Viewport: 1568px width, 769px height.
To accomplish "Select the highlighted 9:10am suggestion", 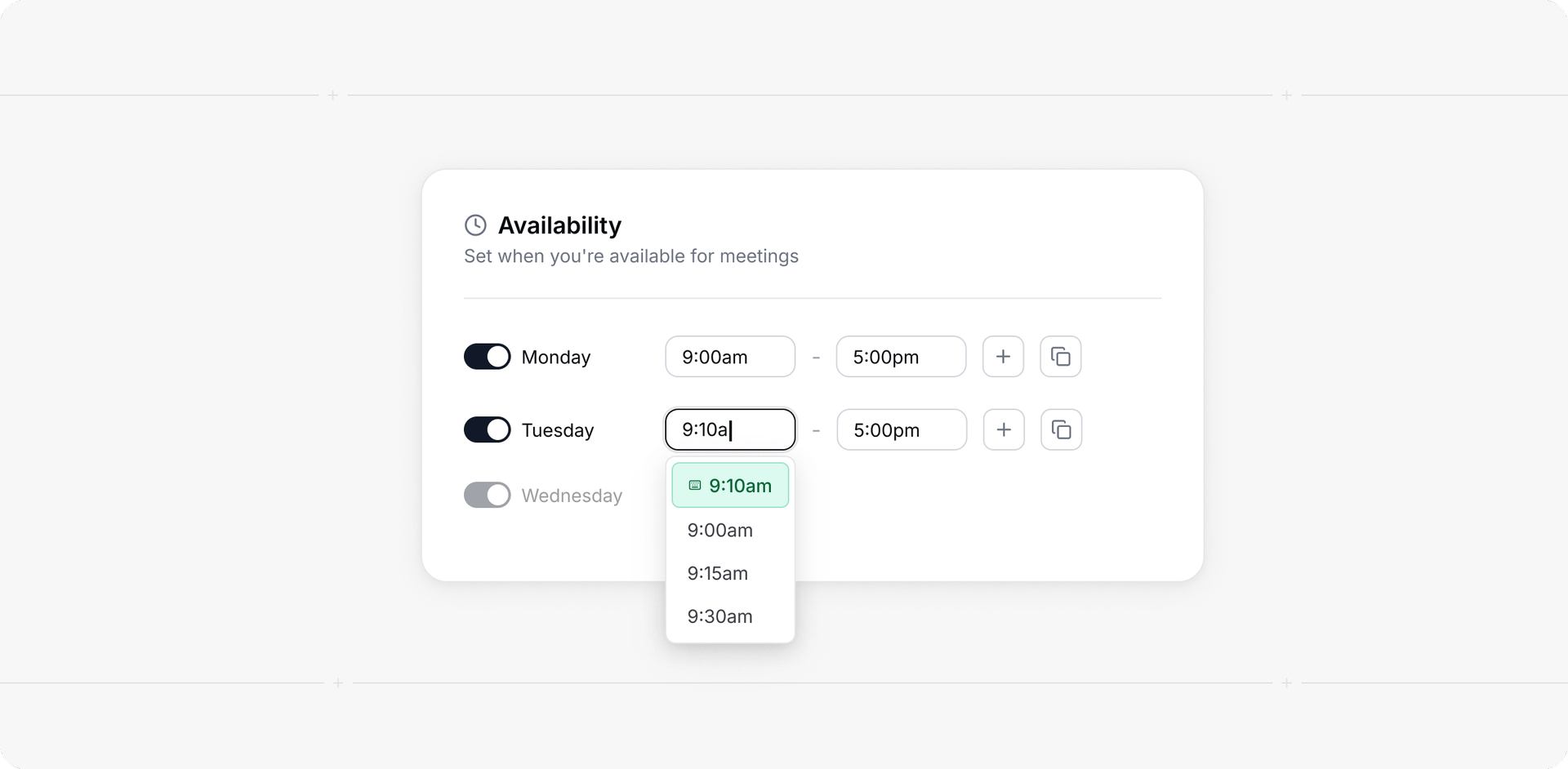I will pos(730,485).
